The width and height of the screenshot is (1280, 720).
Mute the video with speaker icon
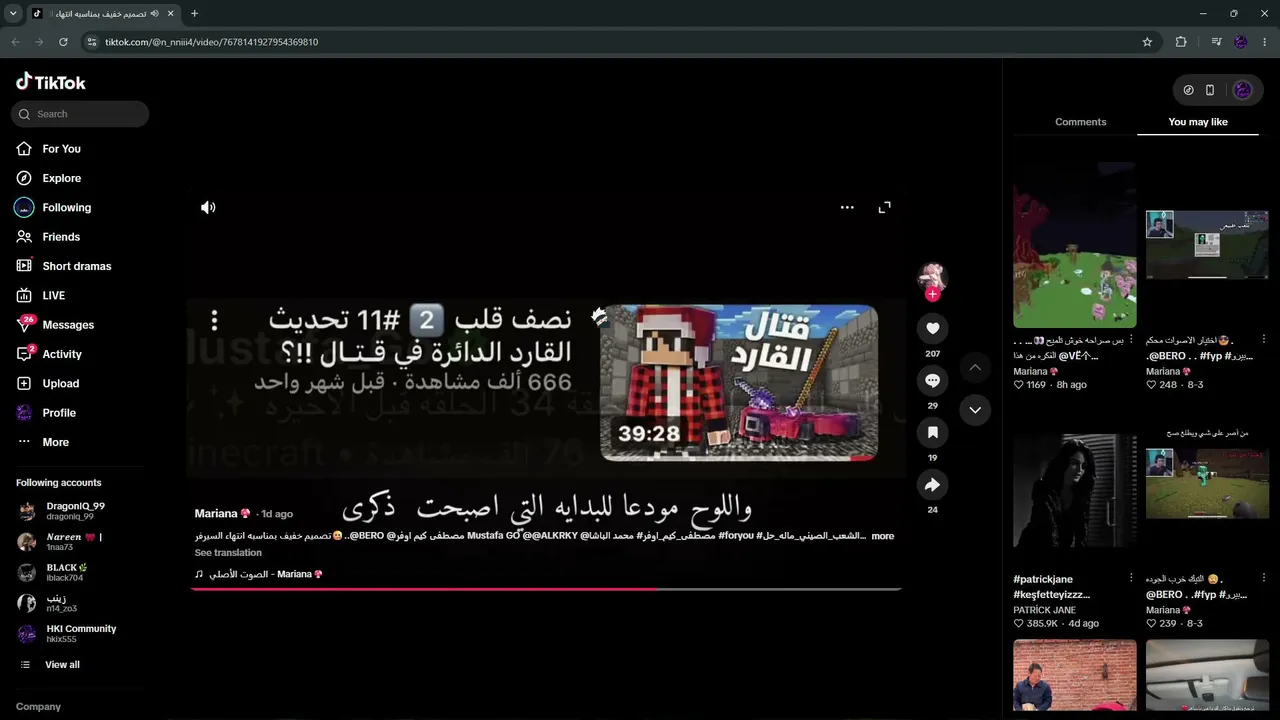208,207
